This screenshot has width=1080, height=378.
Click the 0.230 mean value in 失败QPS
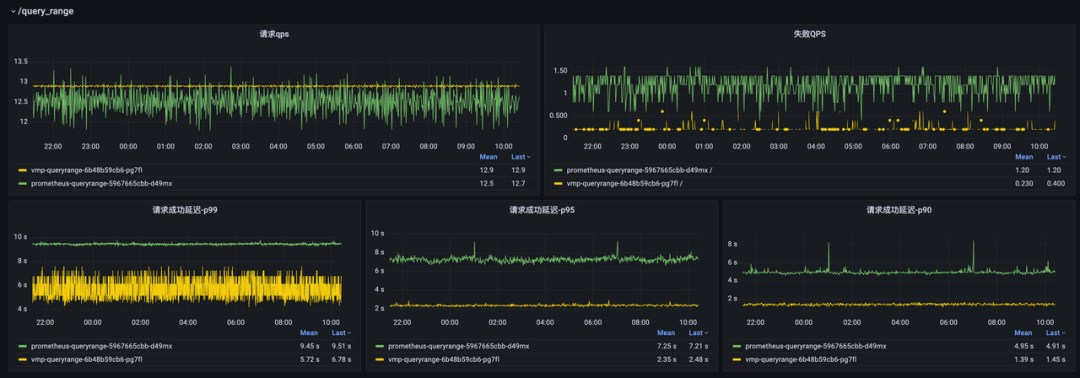pyautogui.click(x=1024, y=183)
